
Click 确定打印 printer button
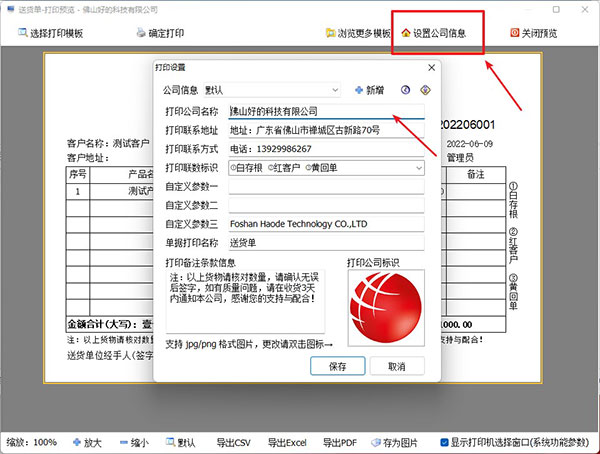tap(142, 33)
